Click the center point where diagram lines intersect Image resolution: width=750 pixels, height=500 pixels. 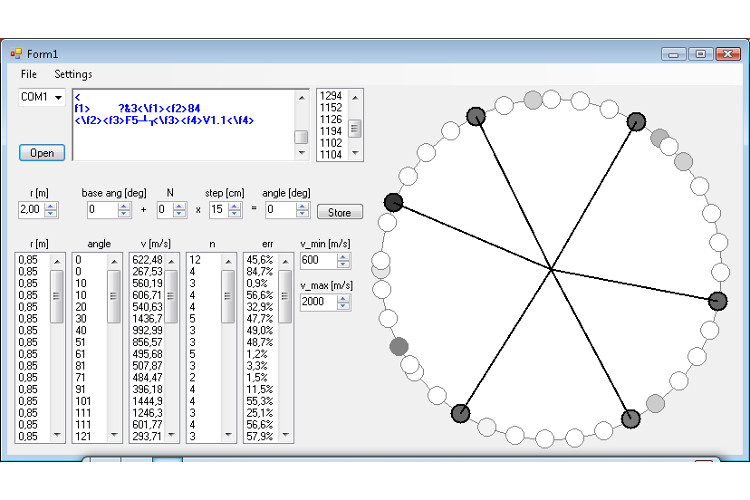(x=552, y=267)
